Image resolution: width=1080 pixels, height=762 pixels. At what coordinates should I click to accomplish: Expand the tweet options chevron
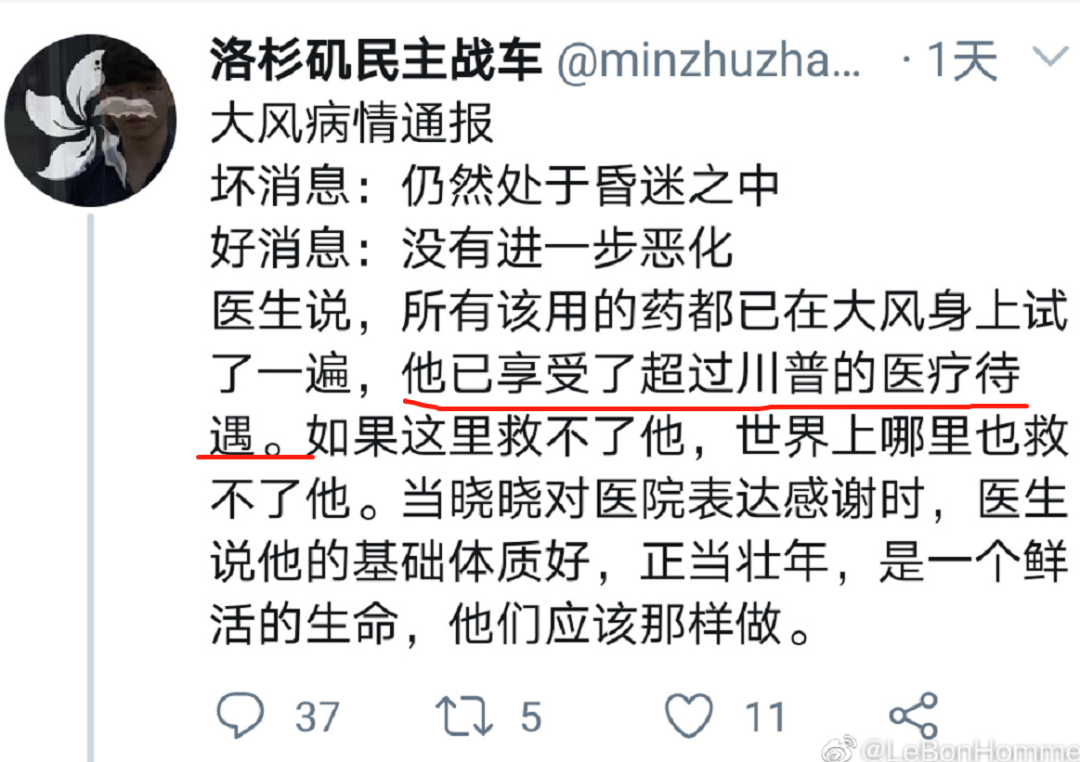click(1050, 56)
